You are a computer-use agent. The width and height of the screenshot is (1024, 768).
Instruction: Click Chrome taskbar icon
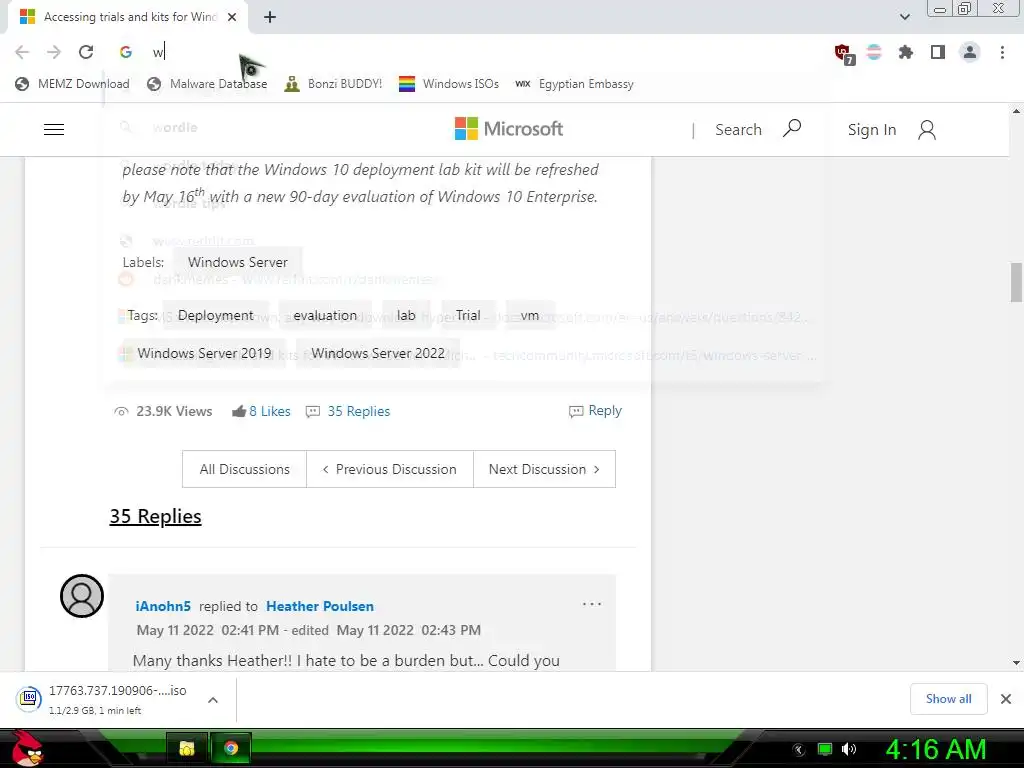click(231, 748)
